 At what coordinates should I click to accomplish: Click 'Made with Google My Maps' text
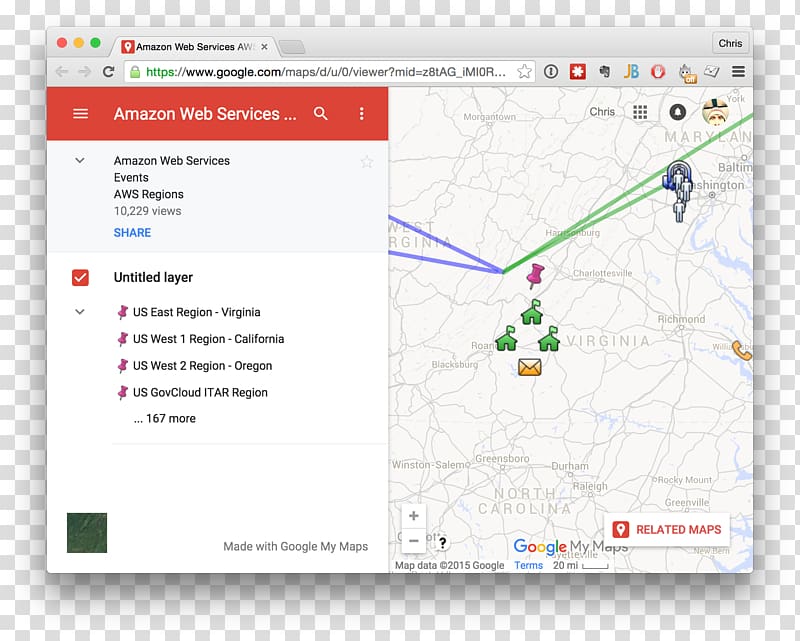295,547
